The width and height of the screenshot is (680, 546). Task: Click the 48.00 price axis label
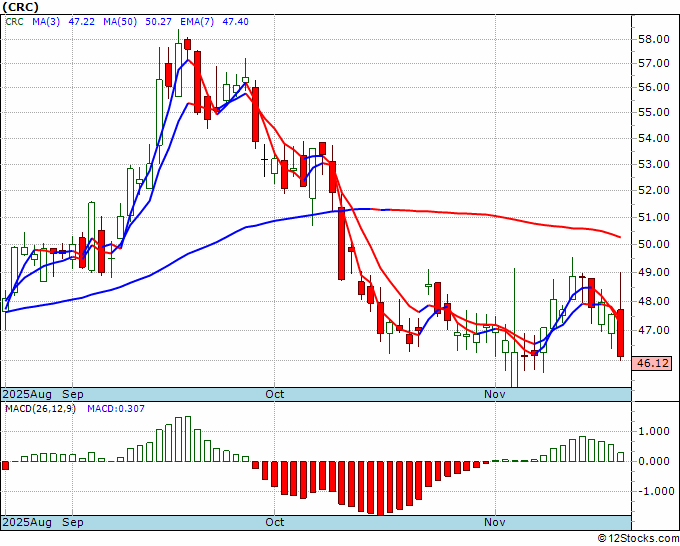[654, 301]
